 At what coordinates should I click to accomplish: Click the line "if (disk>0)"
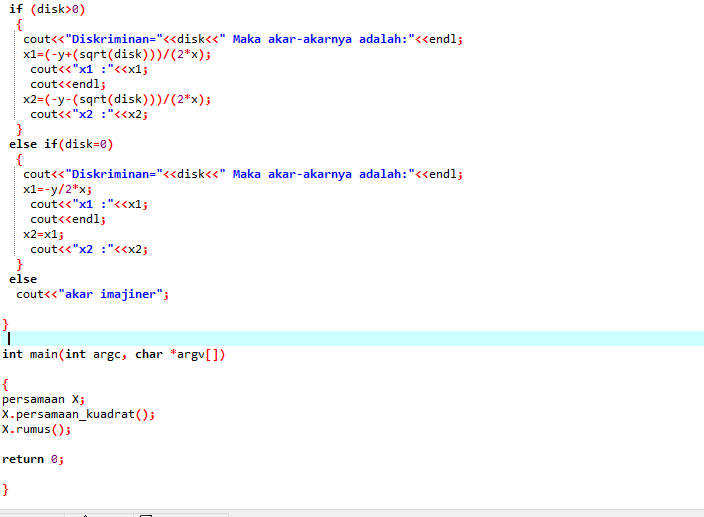point(47,9)
